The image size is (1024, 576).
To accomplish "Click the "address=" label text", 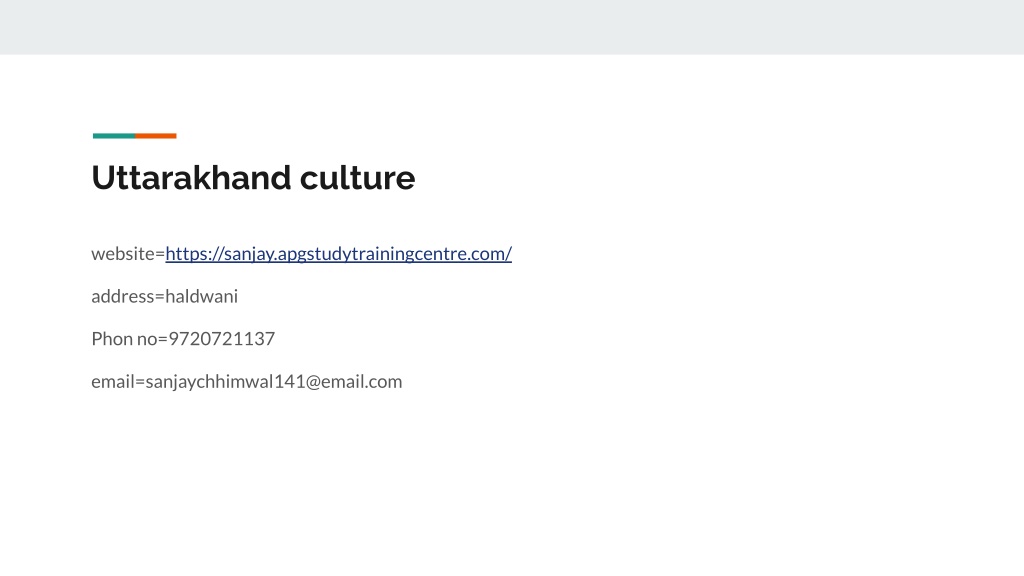I will [x=128, y=296].
